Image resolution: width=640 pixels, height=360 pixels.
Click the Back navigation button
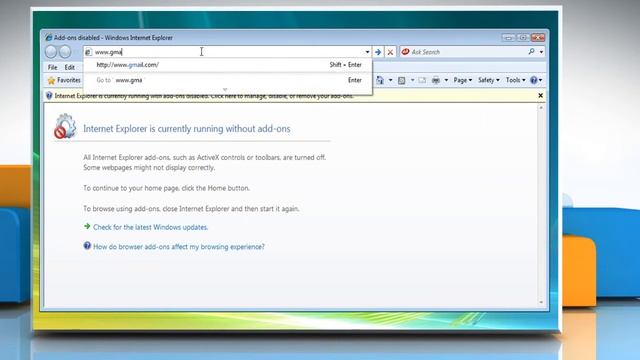51,52
